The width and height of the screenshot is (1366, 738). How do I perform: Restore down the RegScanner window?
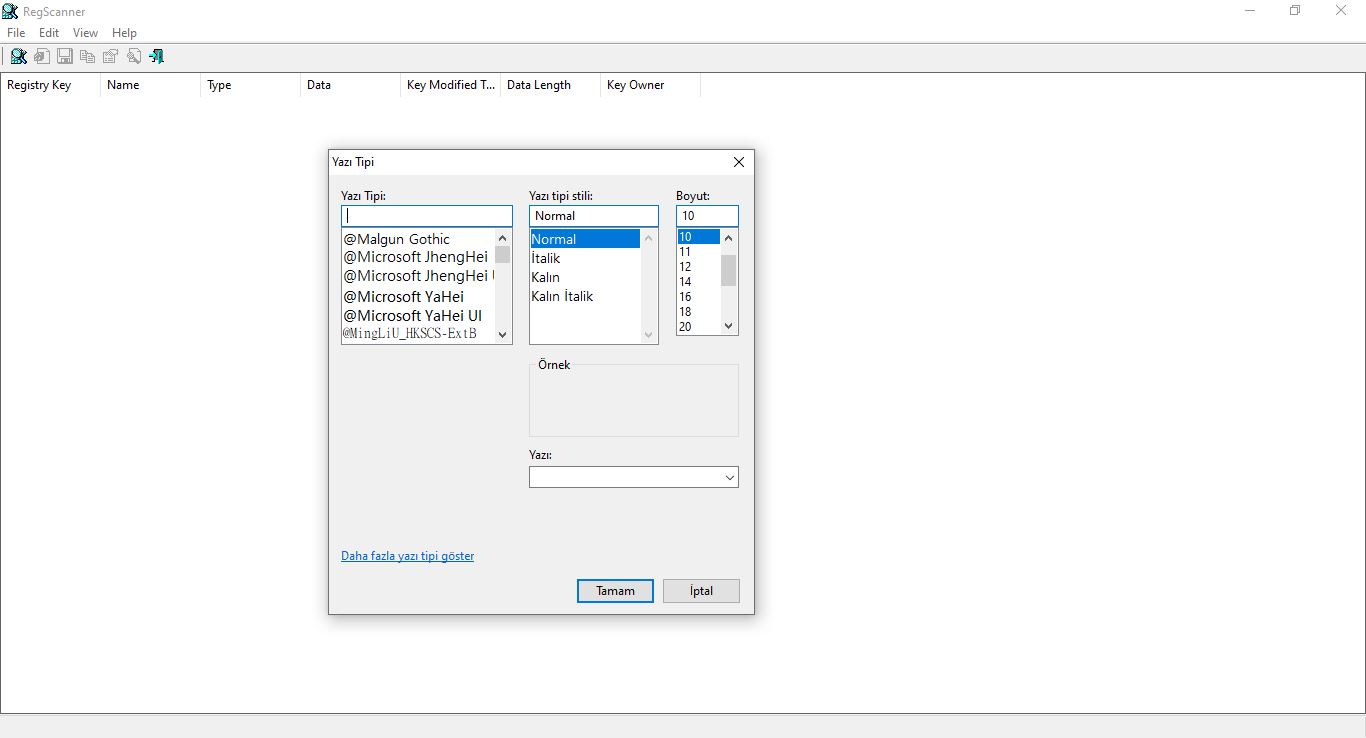[x=1295, y=11]
